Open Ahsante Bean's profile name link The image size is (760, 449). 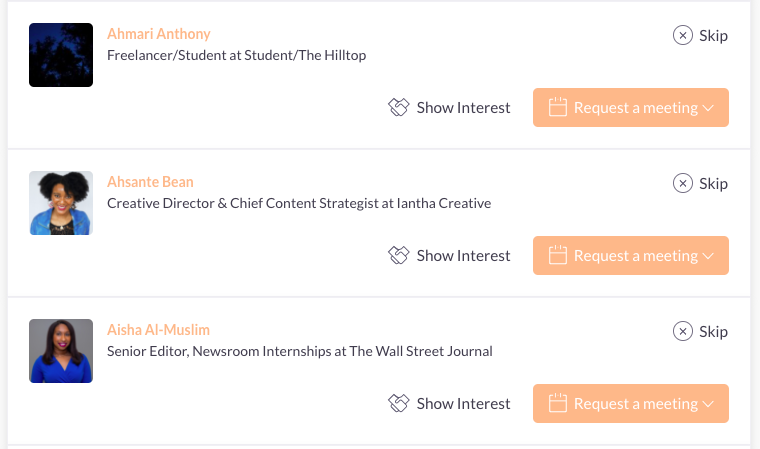pyautogui.click(x=150, y=182)
